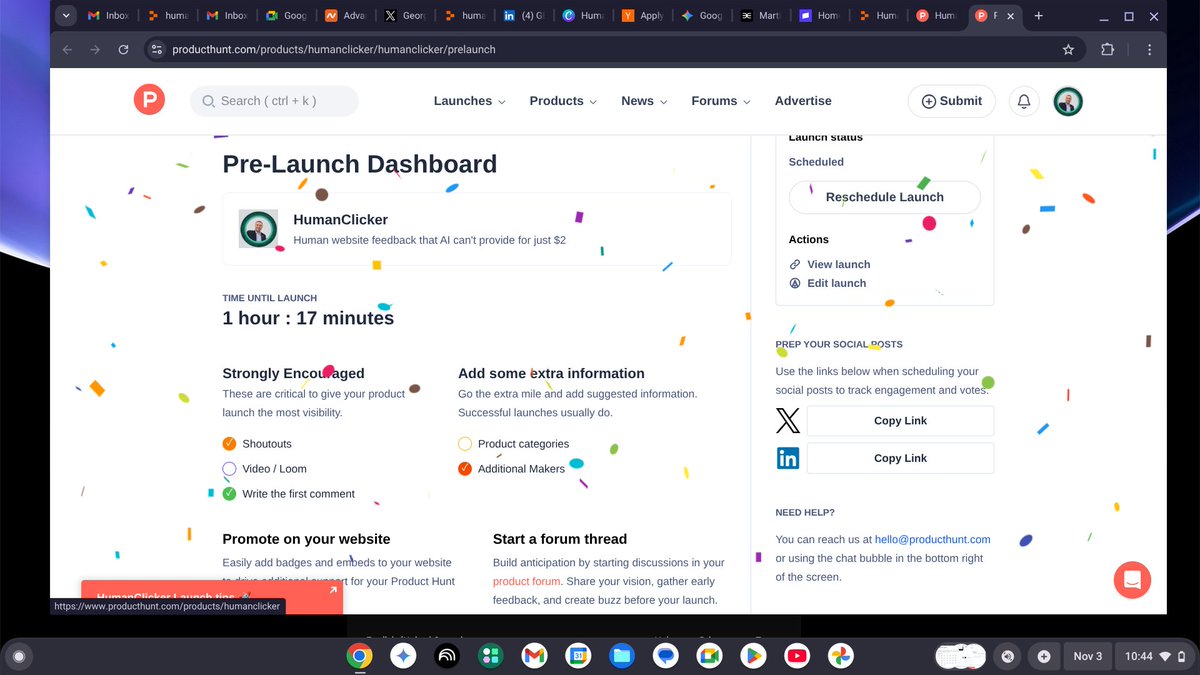
Task: Go back in browser history
Action: click(67, 49)
